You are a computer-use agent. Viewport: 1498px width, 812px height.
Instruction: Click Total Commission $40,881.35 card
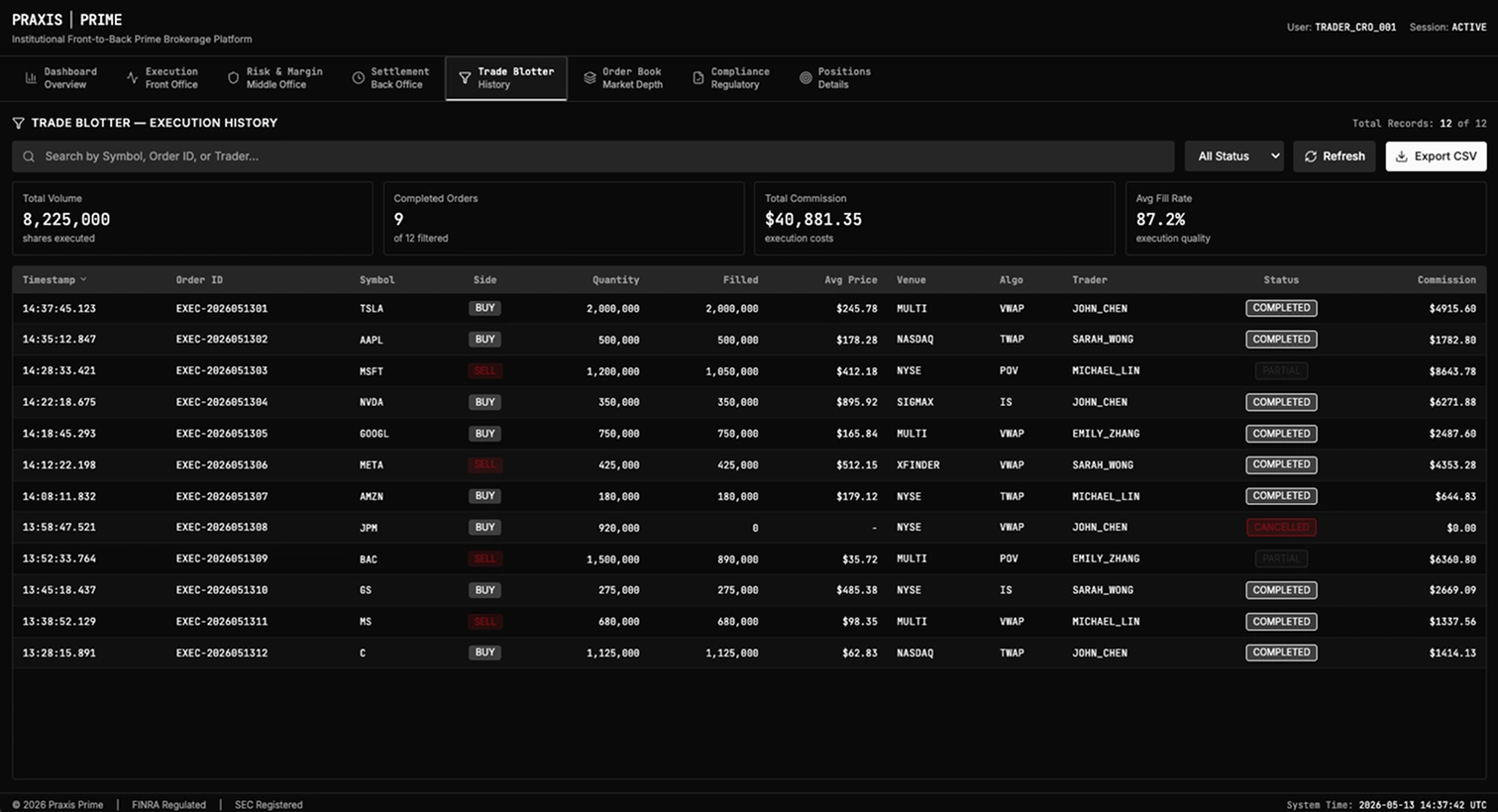(x=934, y=218)
